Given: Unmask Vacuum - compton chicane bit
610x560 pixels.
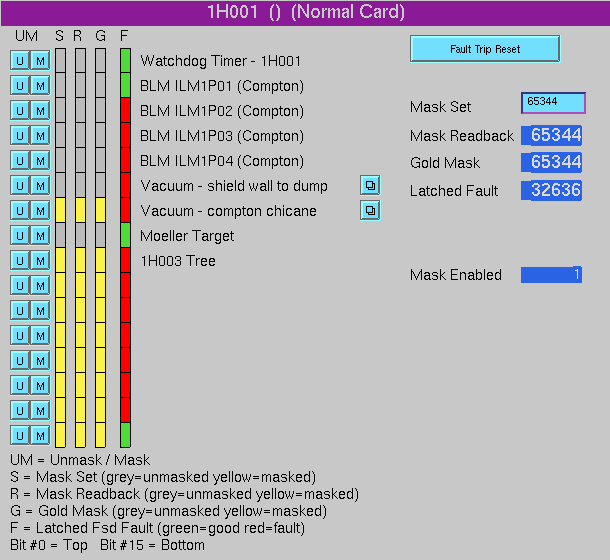Looking at the screenshot, I should pyautogui.click(x=20, y=211).
